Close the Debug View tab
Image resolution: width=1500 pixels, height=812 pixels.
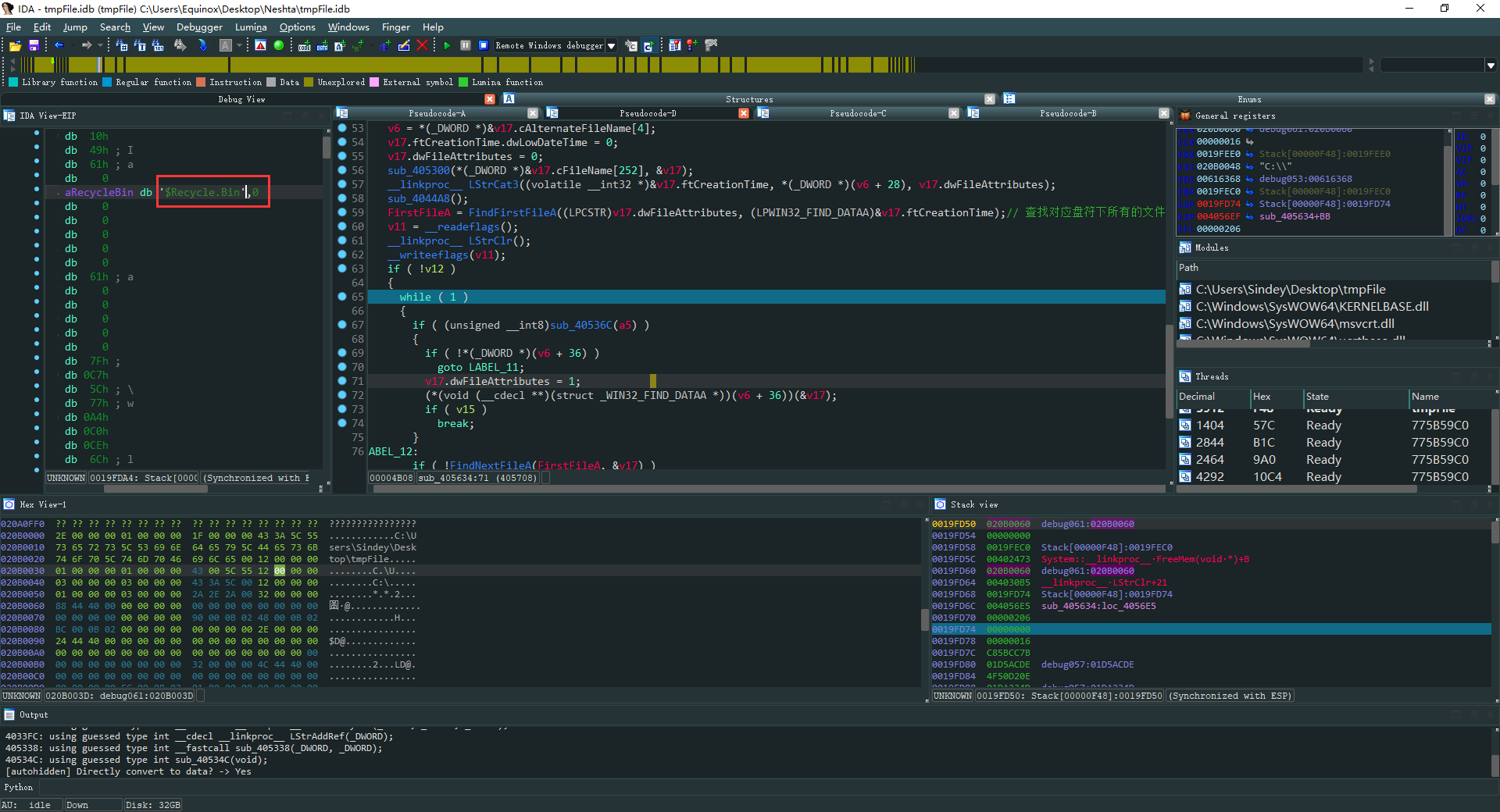[490, 99]
